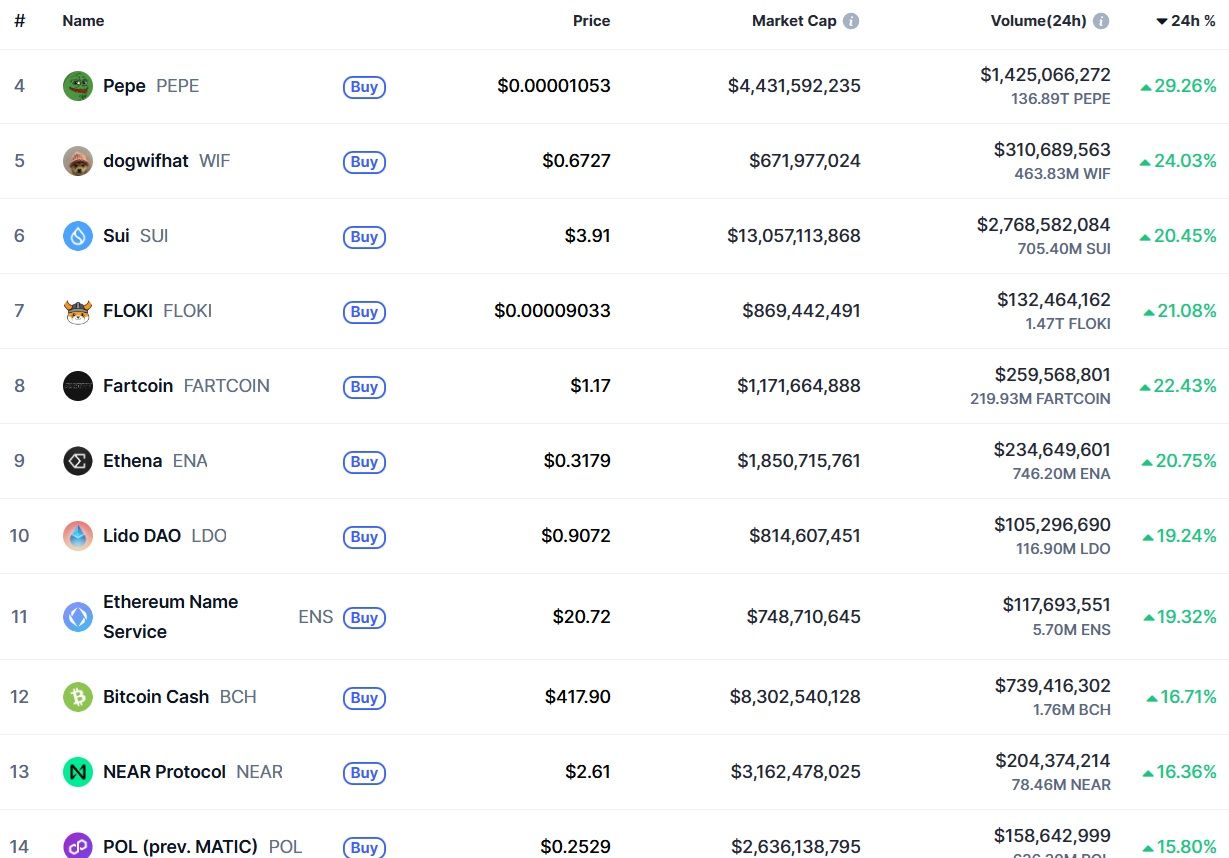Open the Bitcoin Cash name link
This screenshot has width=1229, height=858.
[156, 697]
